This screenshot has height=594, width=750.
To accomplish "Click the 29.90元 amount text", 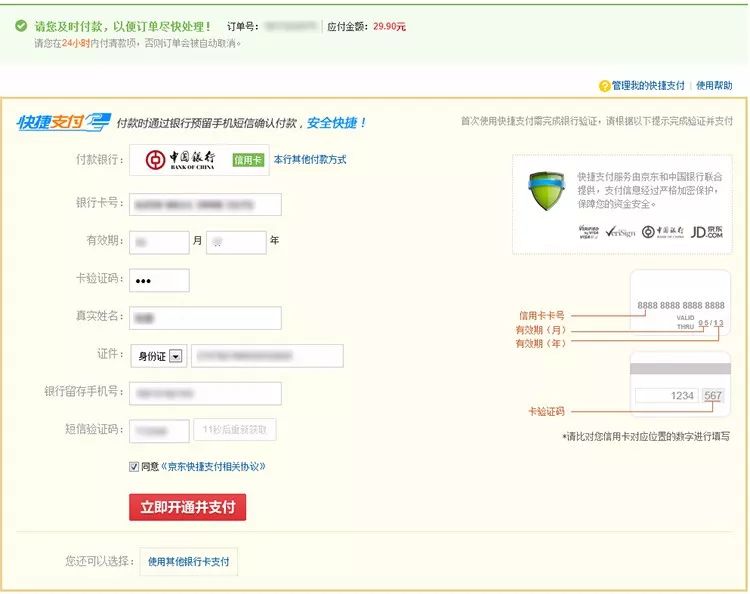I will [389, 27].
